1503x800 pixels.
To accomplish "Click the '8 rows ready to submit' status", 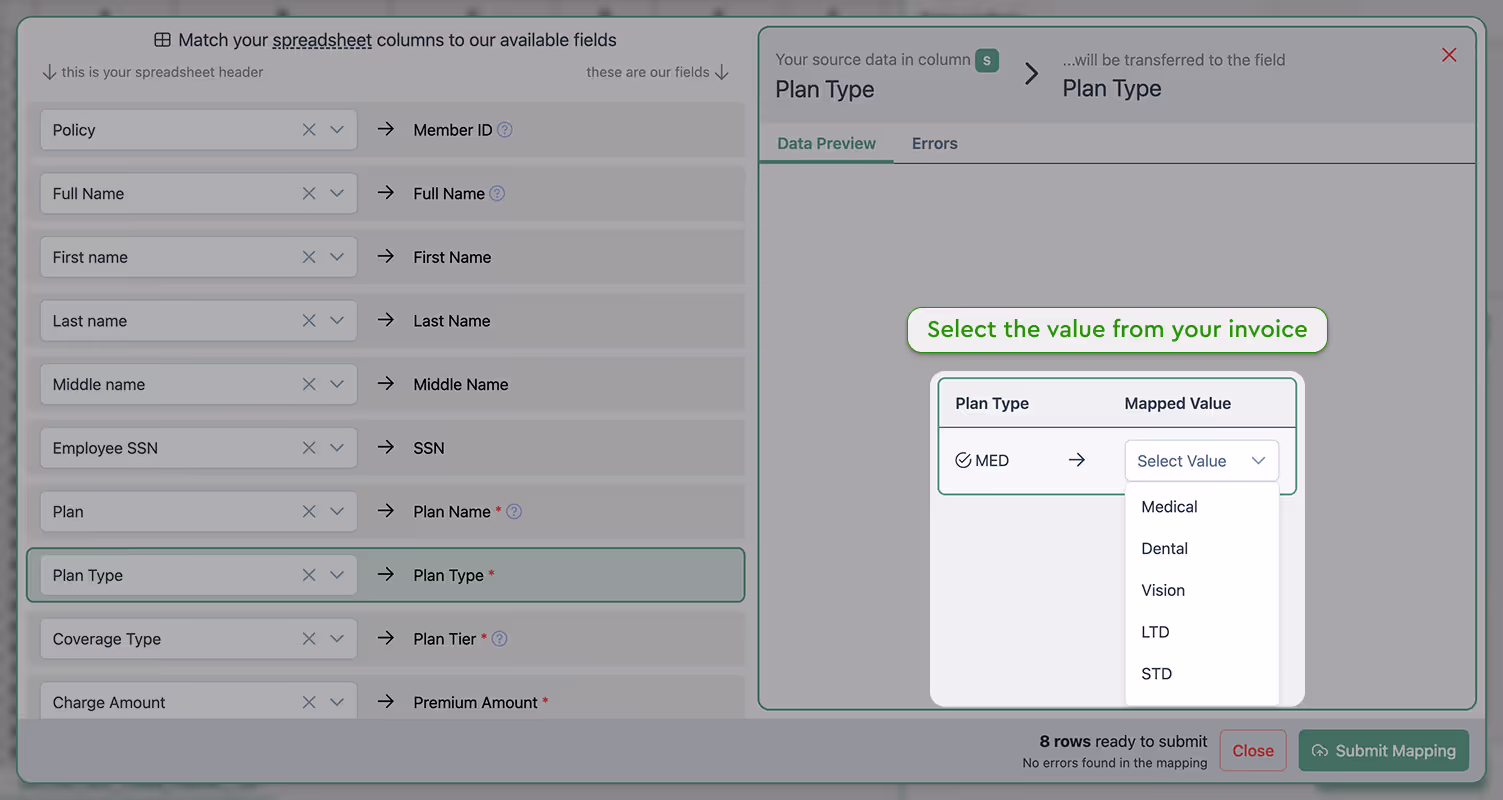I will click(1124, 742).
